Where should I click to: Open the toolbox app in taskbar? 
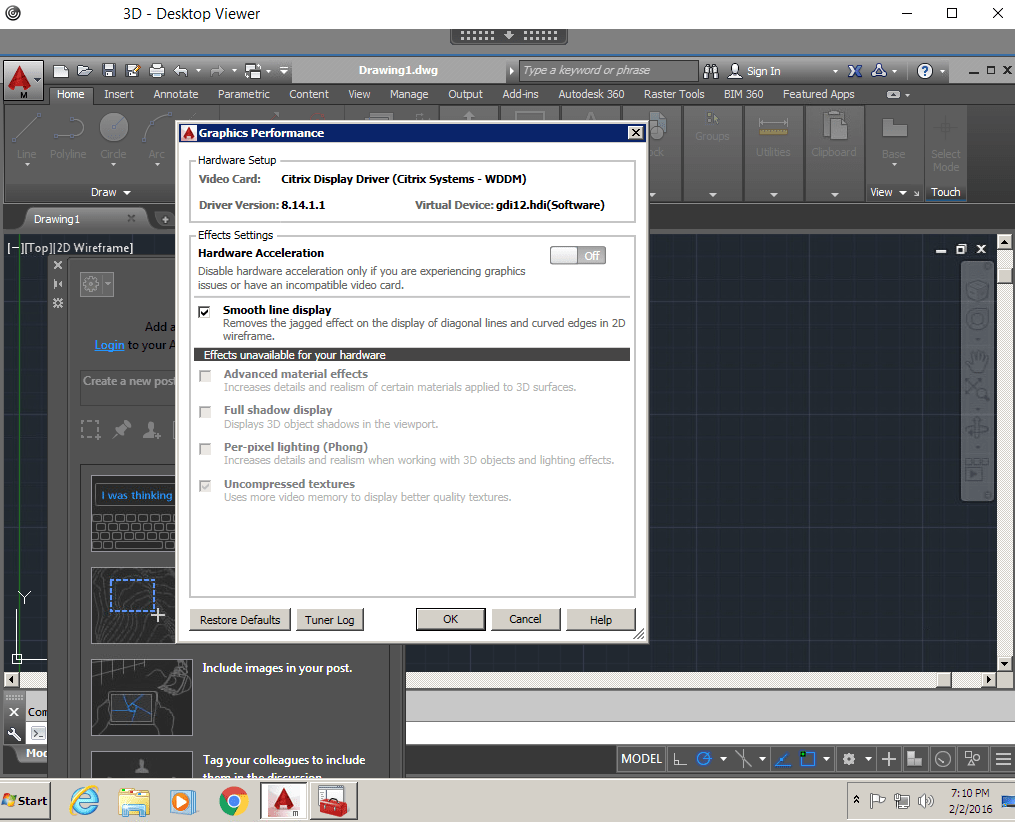[333, 801]
